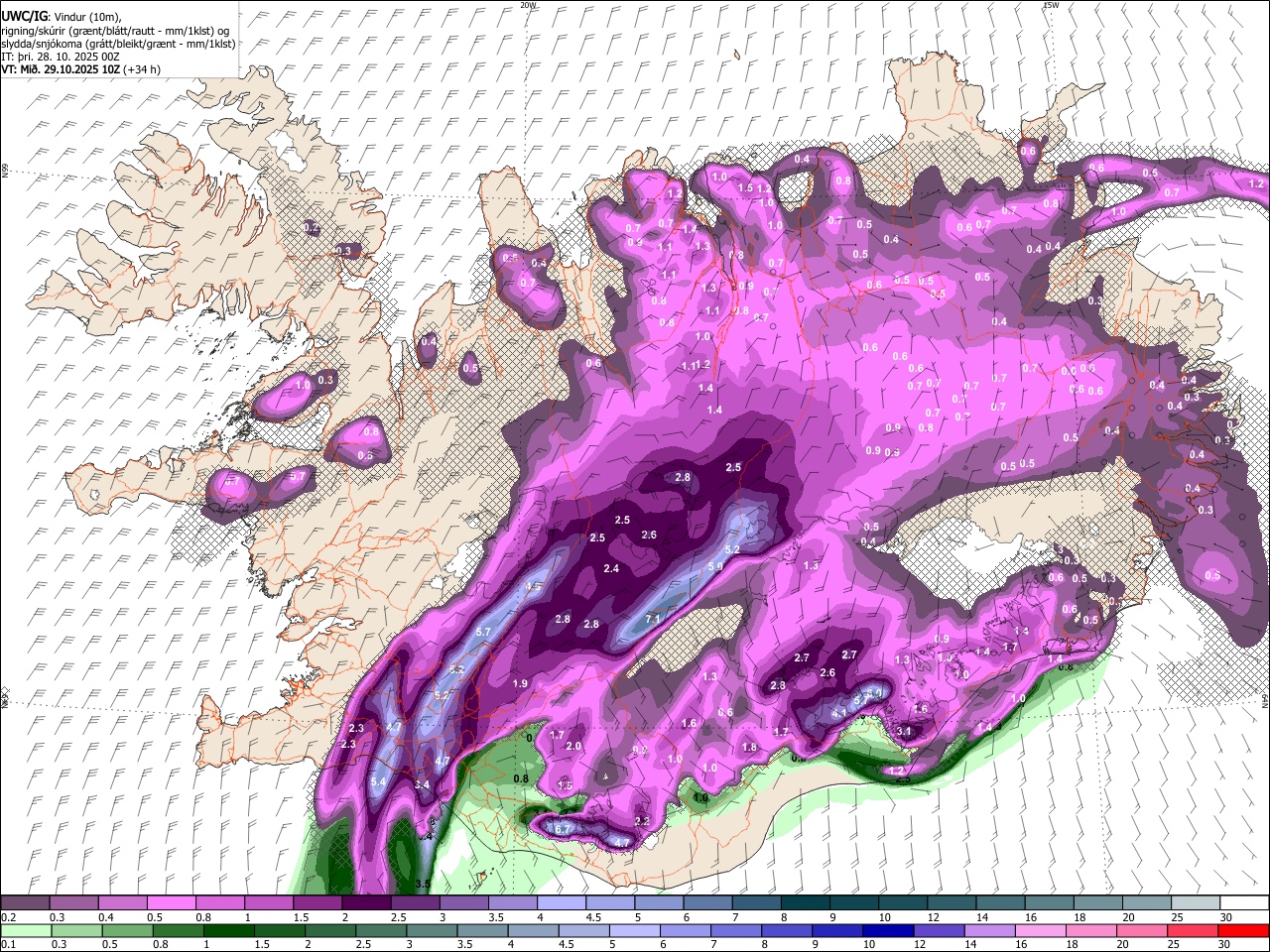Select lower legend swatch between 10 and 12

889,930
